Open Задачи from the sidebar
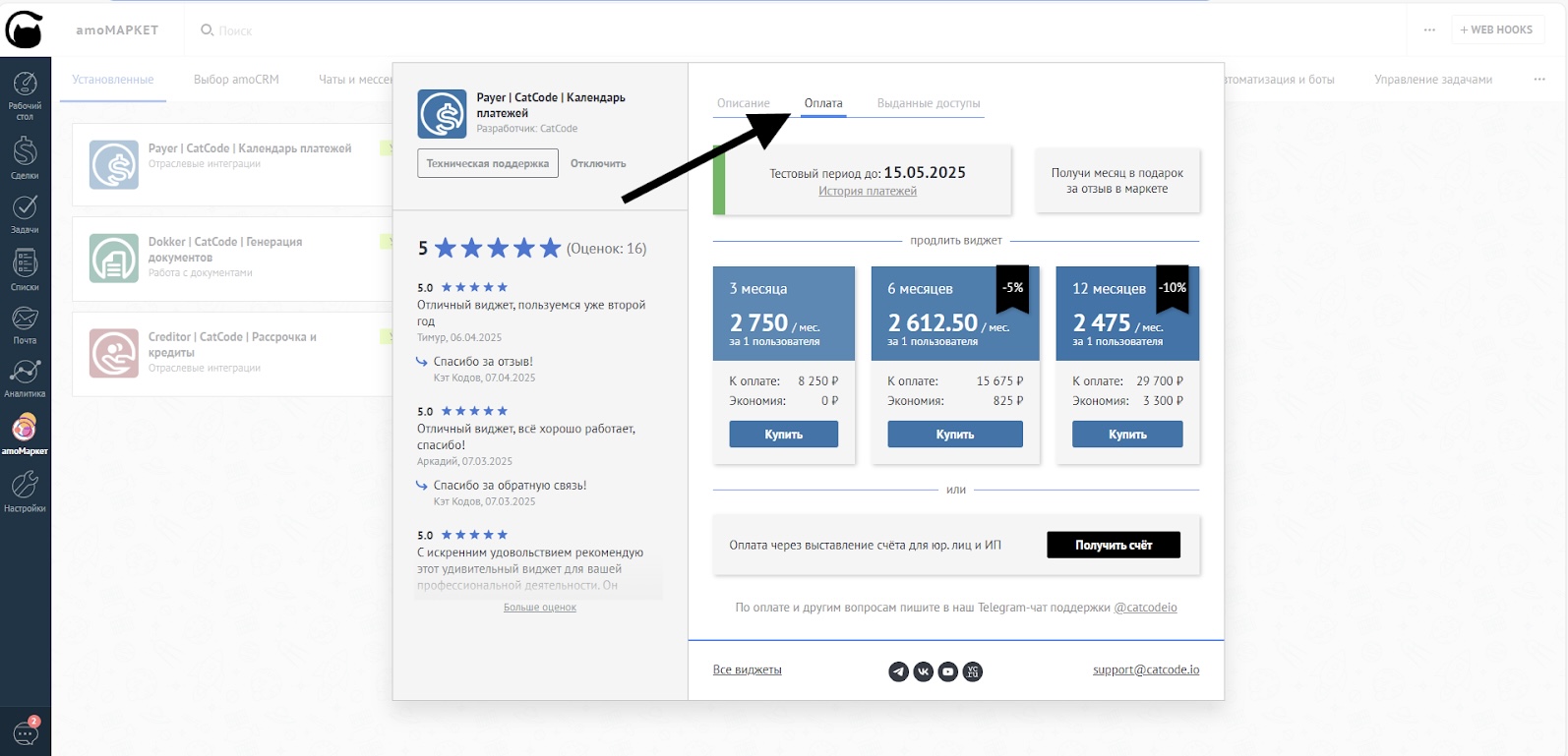The image size is (1568, 756). coord(25,213)
